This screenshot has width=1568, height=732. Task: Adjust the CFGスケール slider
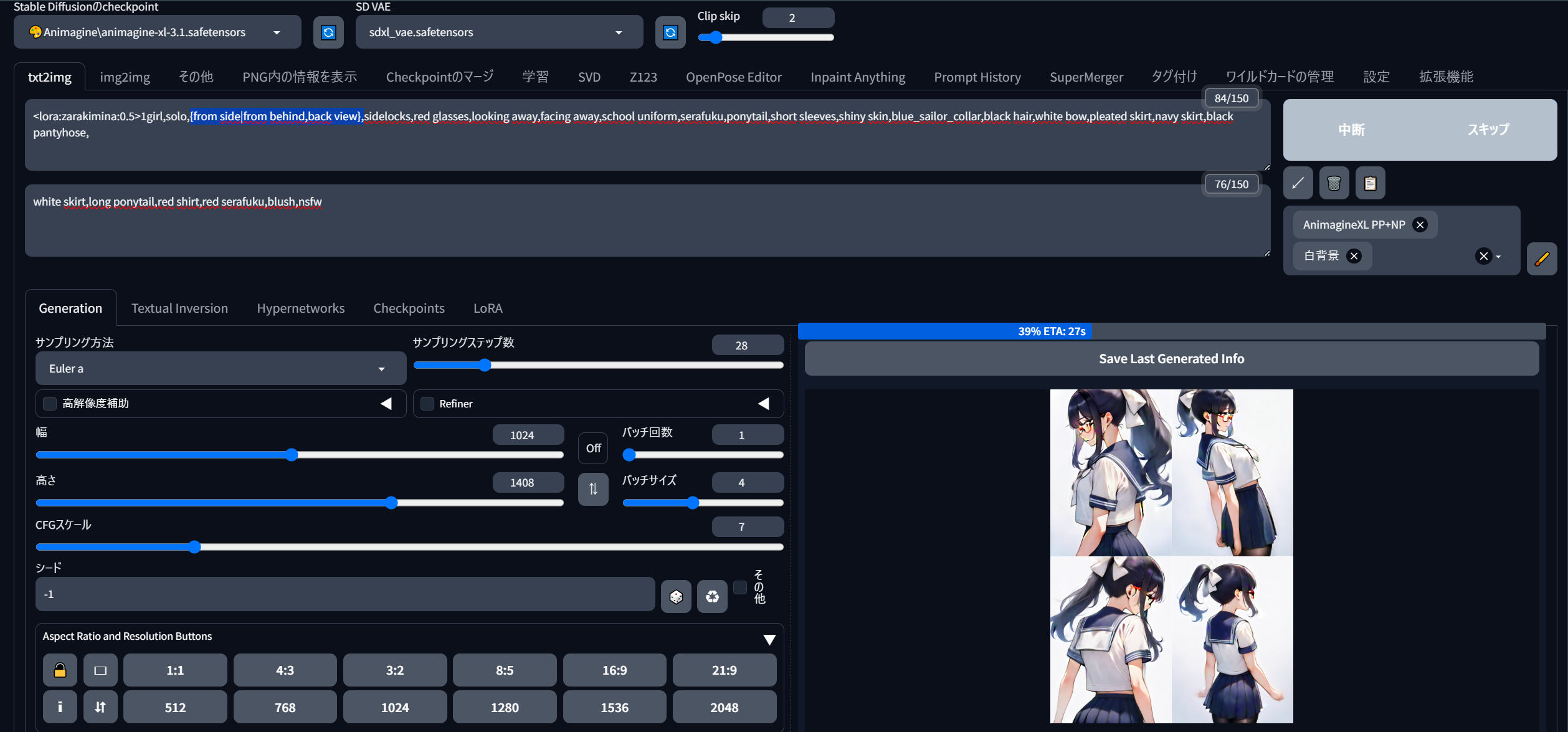(x=409, y=547)
